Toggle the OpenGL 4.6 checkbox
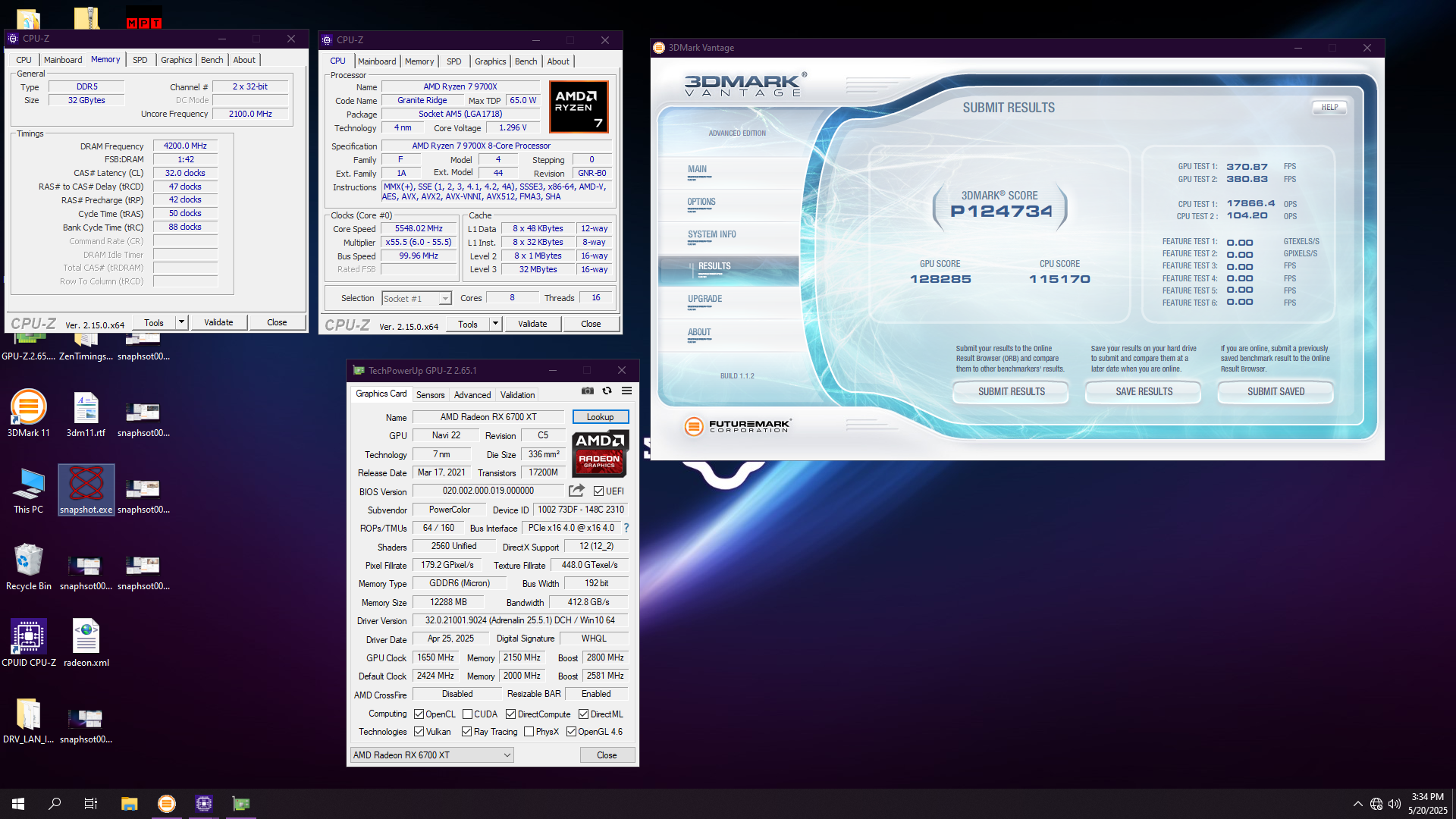Viewport: 1456px width, 819px height. click(x=572, y=732)
